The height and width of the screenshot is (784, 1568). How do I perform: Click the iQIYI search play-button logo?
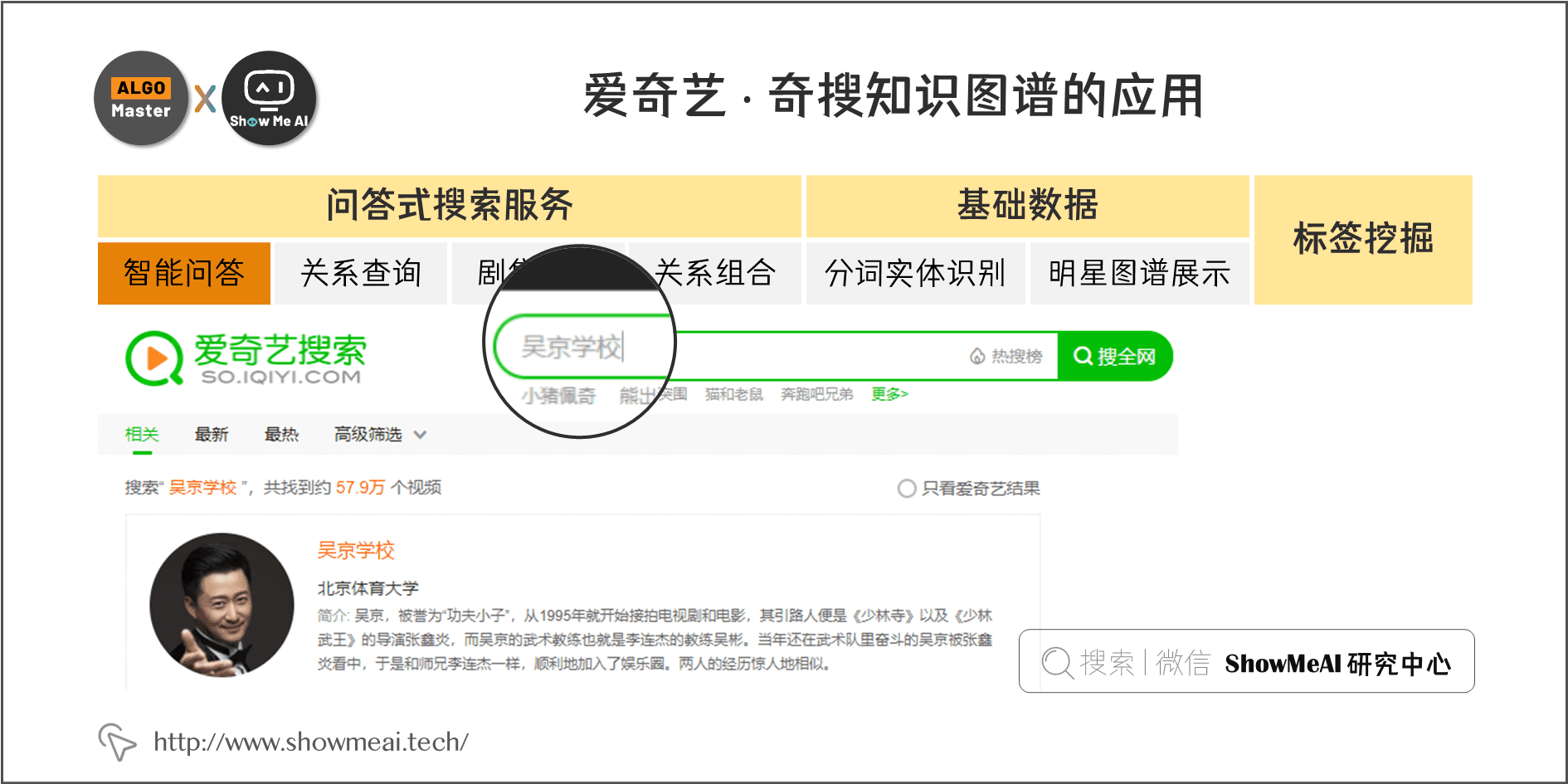(154, 358)
